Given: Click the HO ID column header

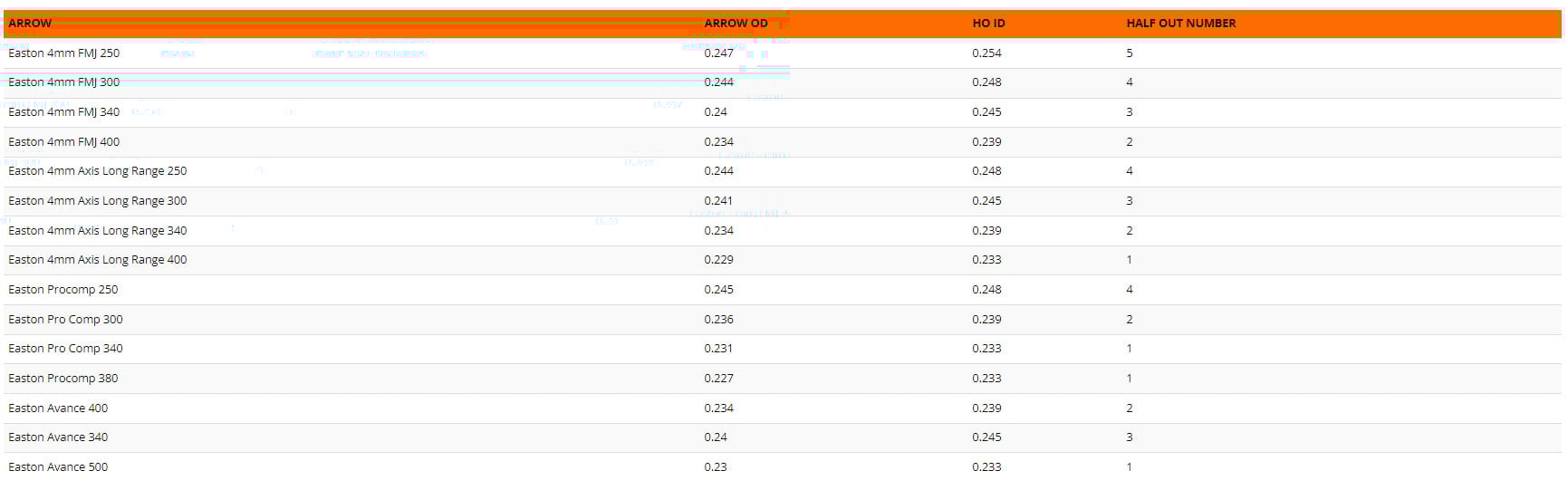Looking at the screenshot, I should tap(988, 24).
